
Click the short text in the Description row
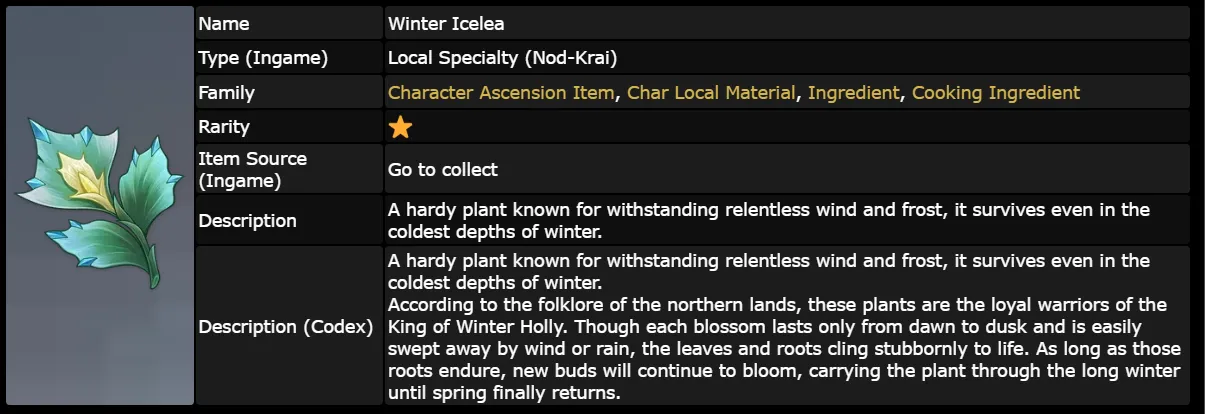click(768, 221)
